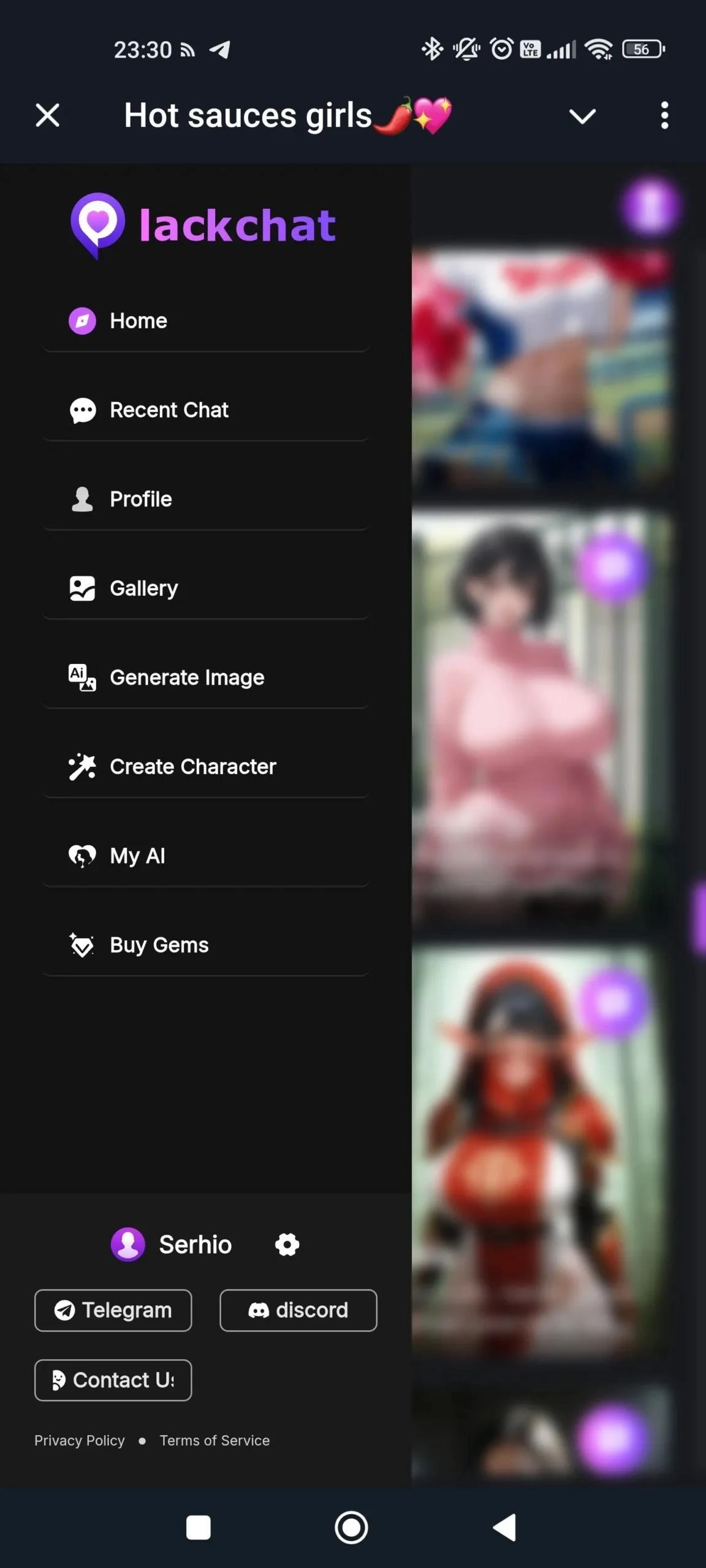The height and width of the screenshot is (1568, 706).
Task: Open the Home compass icon
Action: 82,321
